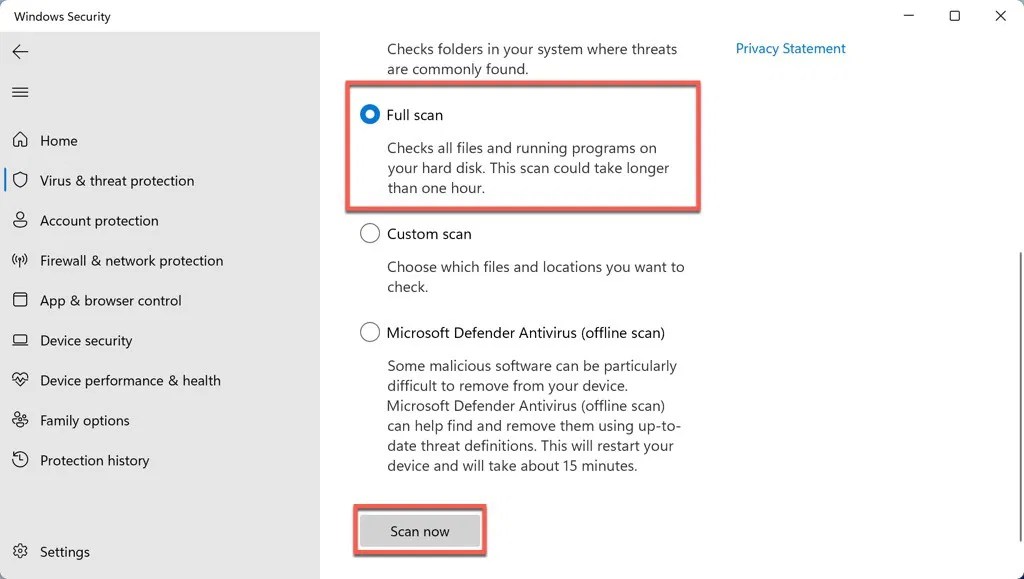This screenshot has width=1024, height=579.
Task: Select the Full scan radio button
Action: [369, 114]
